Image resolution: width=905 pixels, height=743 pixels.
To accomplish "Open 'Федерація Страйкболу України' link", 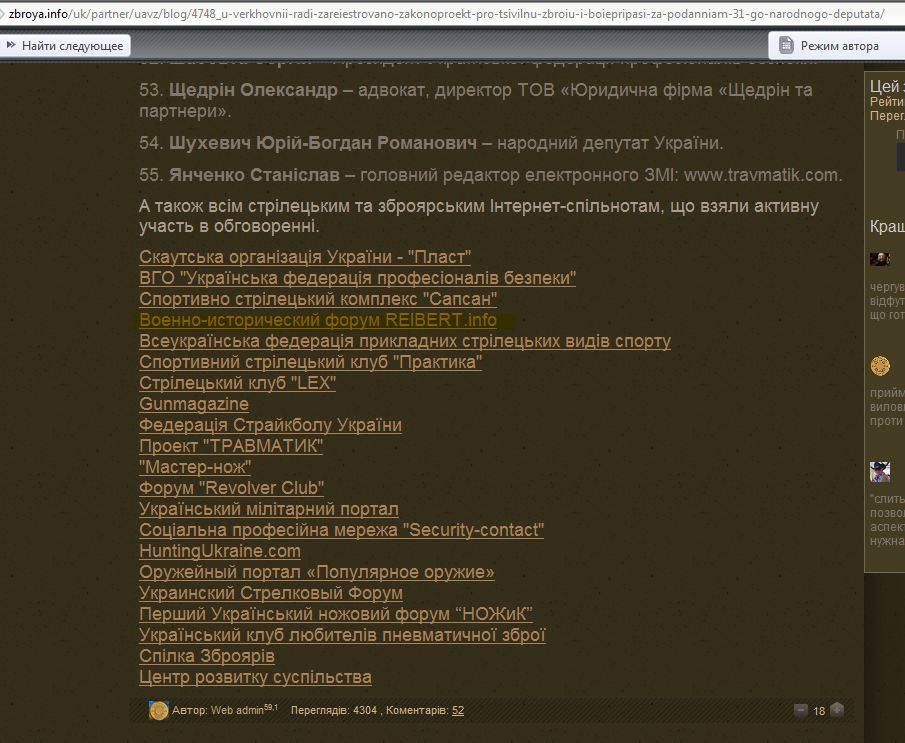I will pyautogui.click(x=270, y=425).
